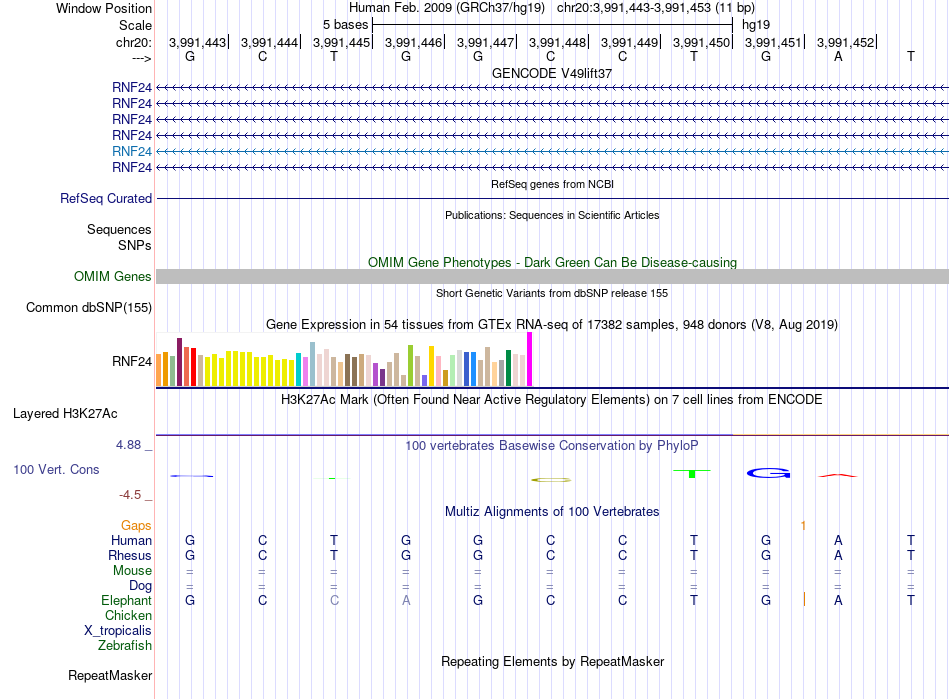Click the Multiz Alignments of 100 Vertebrates title

552,511
